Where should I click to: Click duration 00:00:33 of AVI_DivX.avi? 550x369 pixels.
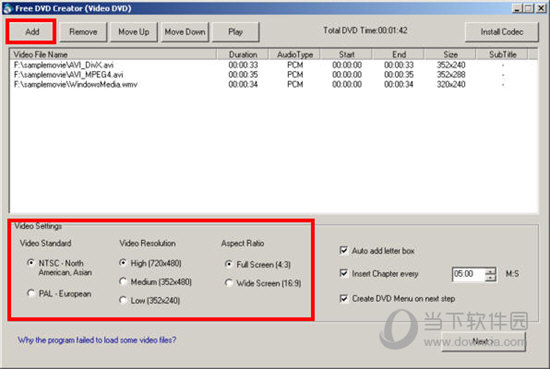tap(243, 65)
